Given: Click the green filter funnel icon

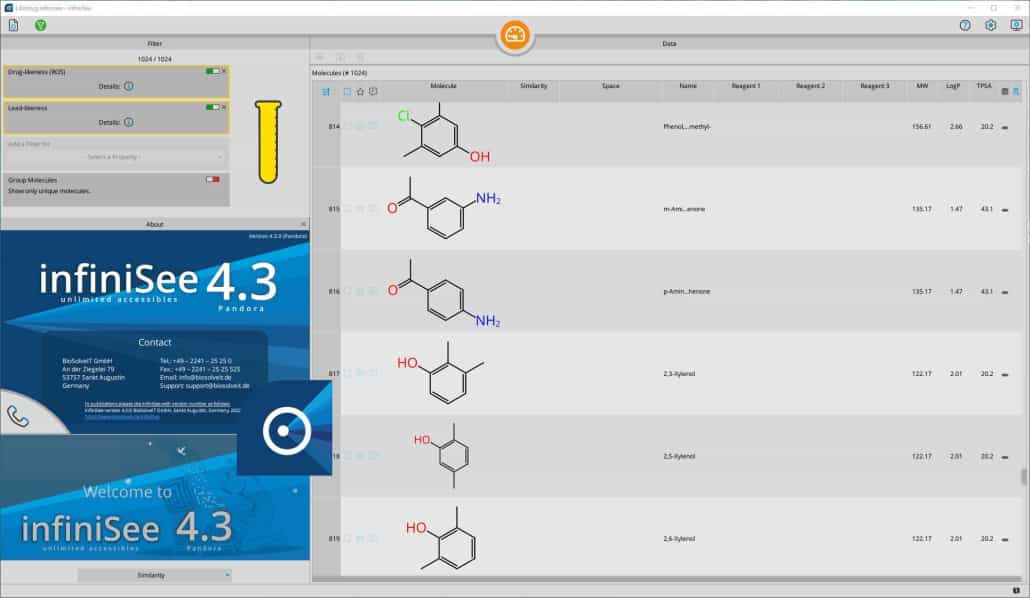Looking at the screenshot, I should click(41, 25).
